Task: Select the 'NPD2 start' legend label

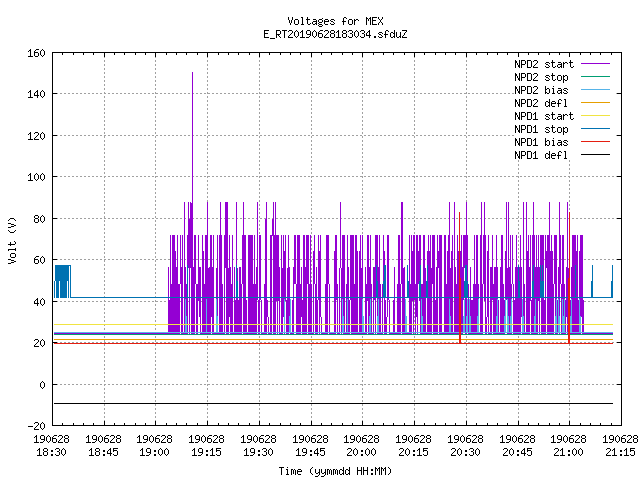Action: 544,64
